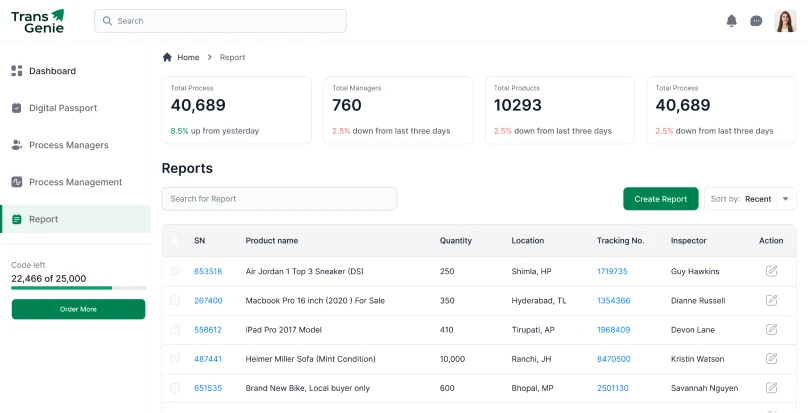808x413 pixels.
Task: Check the row for SN 651535
Action: coord(175,388)
